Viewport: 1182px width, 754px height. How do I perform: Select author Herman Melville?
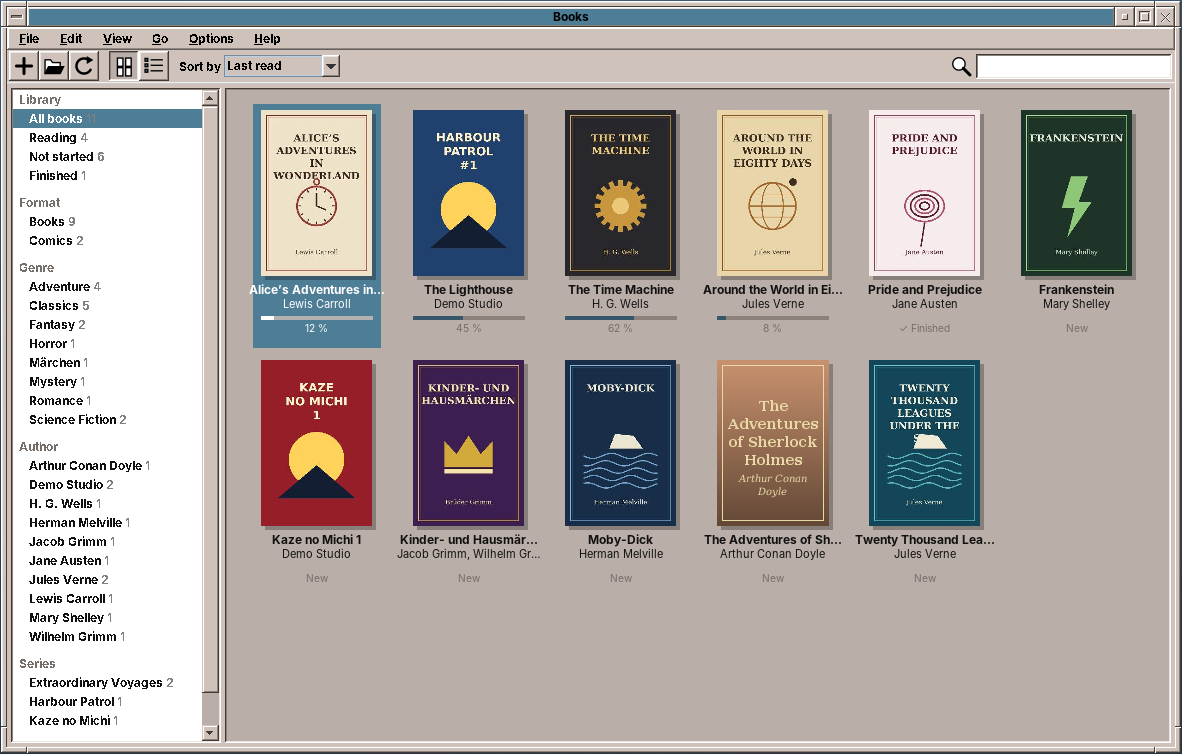click(108, 523)
